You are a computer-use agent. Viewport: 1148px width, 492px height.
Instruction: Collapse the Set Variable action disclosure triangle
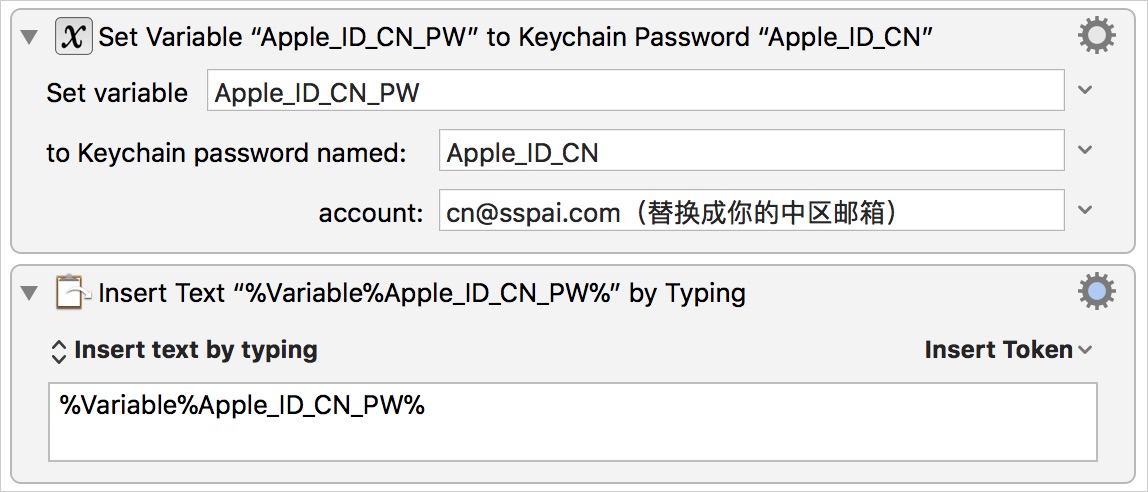point(30,38)
